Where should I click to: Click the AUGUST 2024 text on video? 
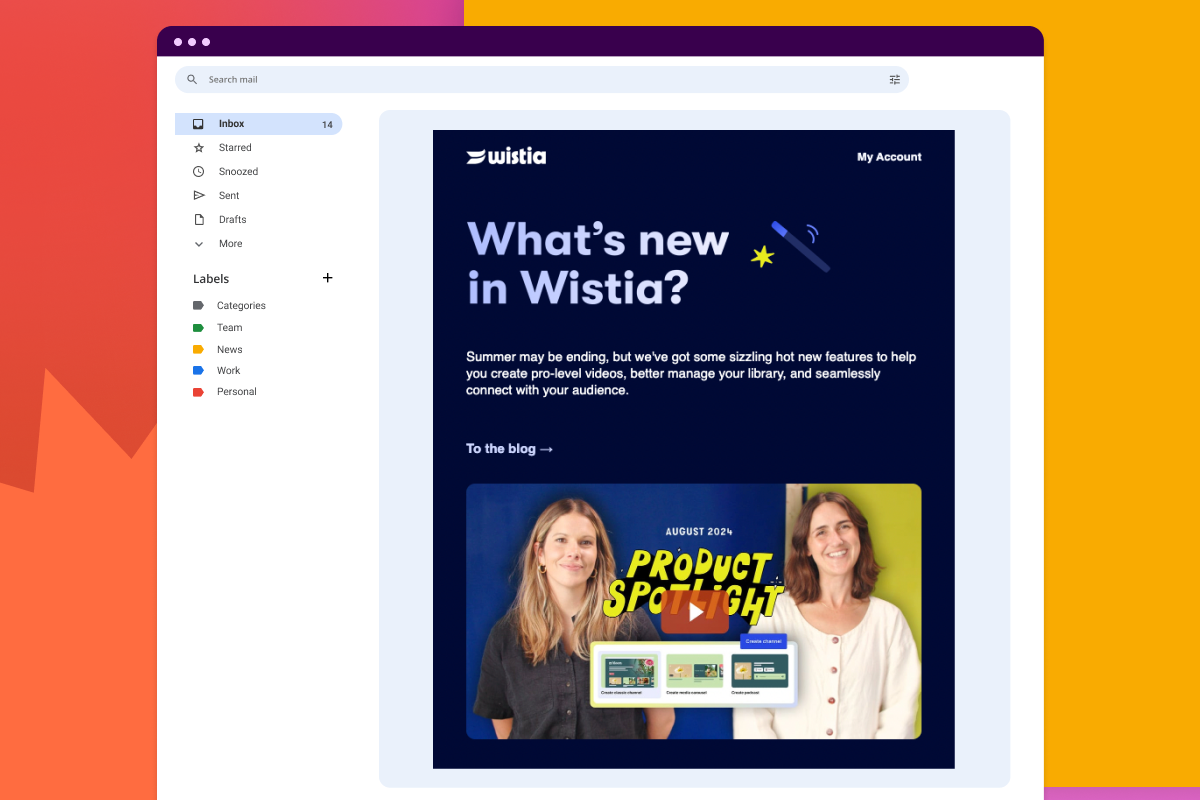pos(699,533)
